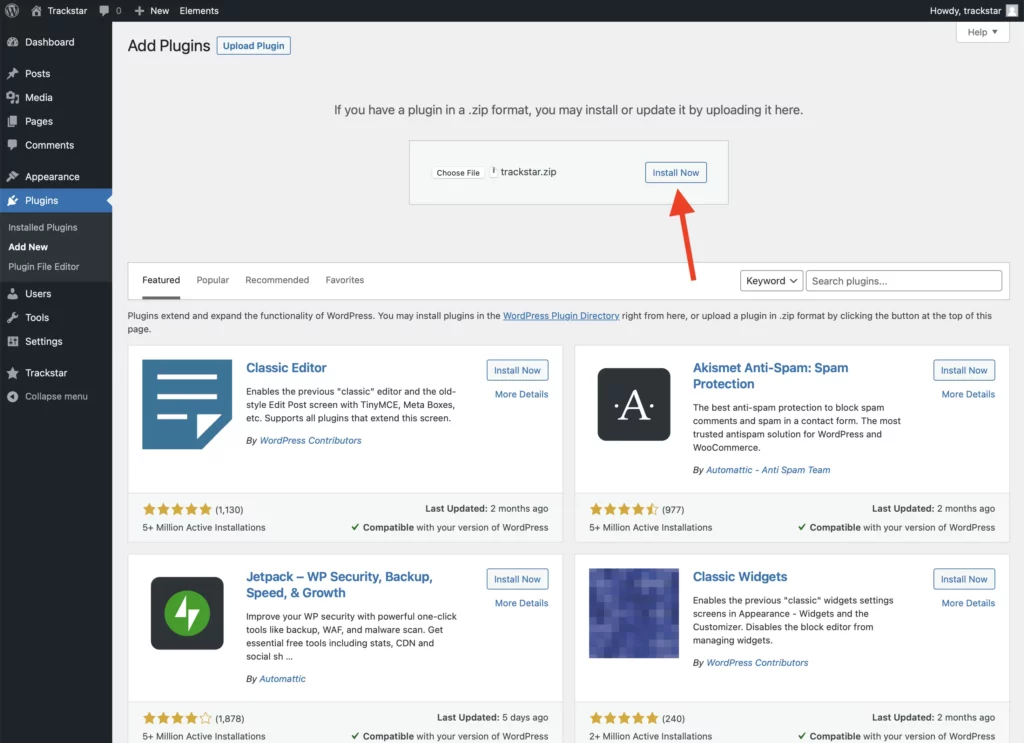Install the Jetpack plugin

click(517, 579)
